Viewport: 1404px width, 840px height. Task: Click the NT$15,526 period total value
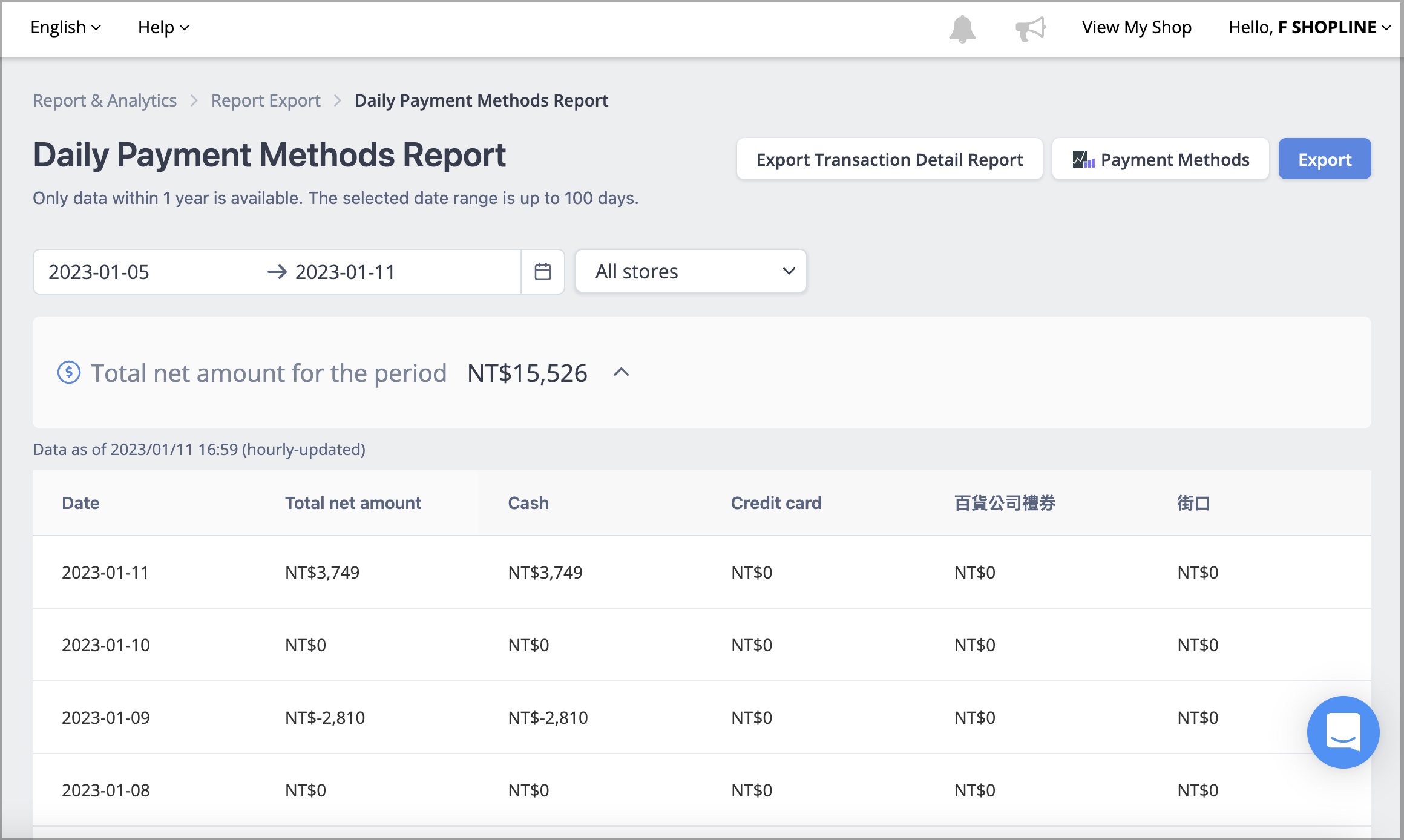click(x=527, y=373)
